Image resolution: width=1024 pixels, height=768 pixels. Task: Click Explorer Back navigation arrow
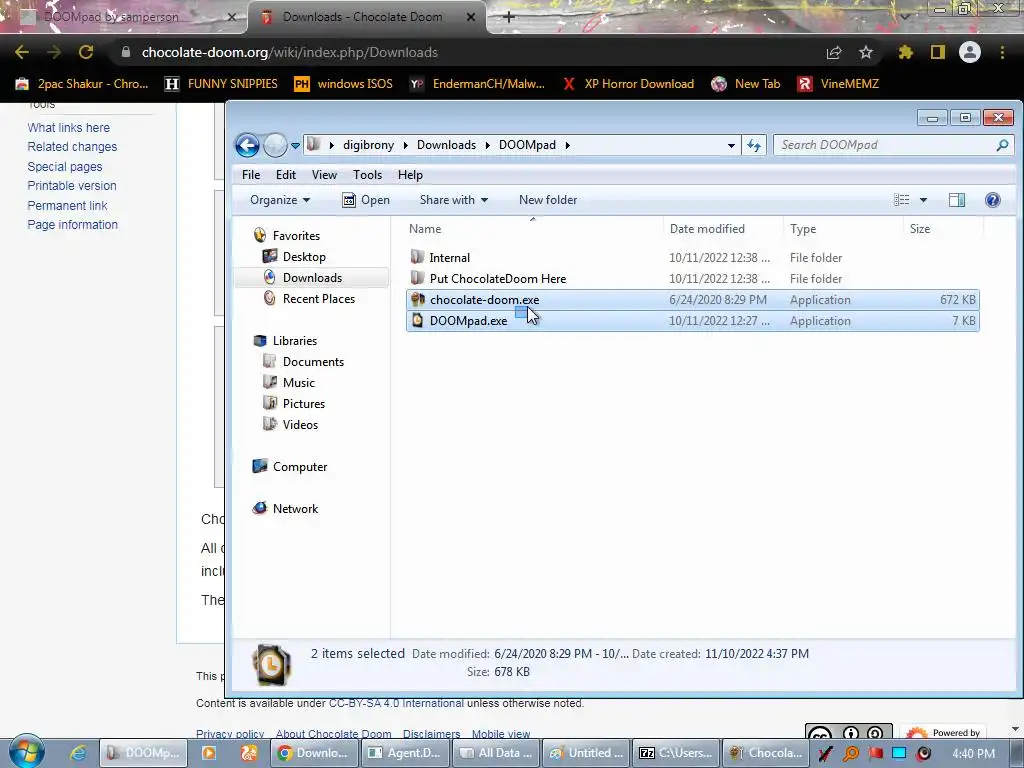coord(248,145)
